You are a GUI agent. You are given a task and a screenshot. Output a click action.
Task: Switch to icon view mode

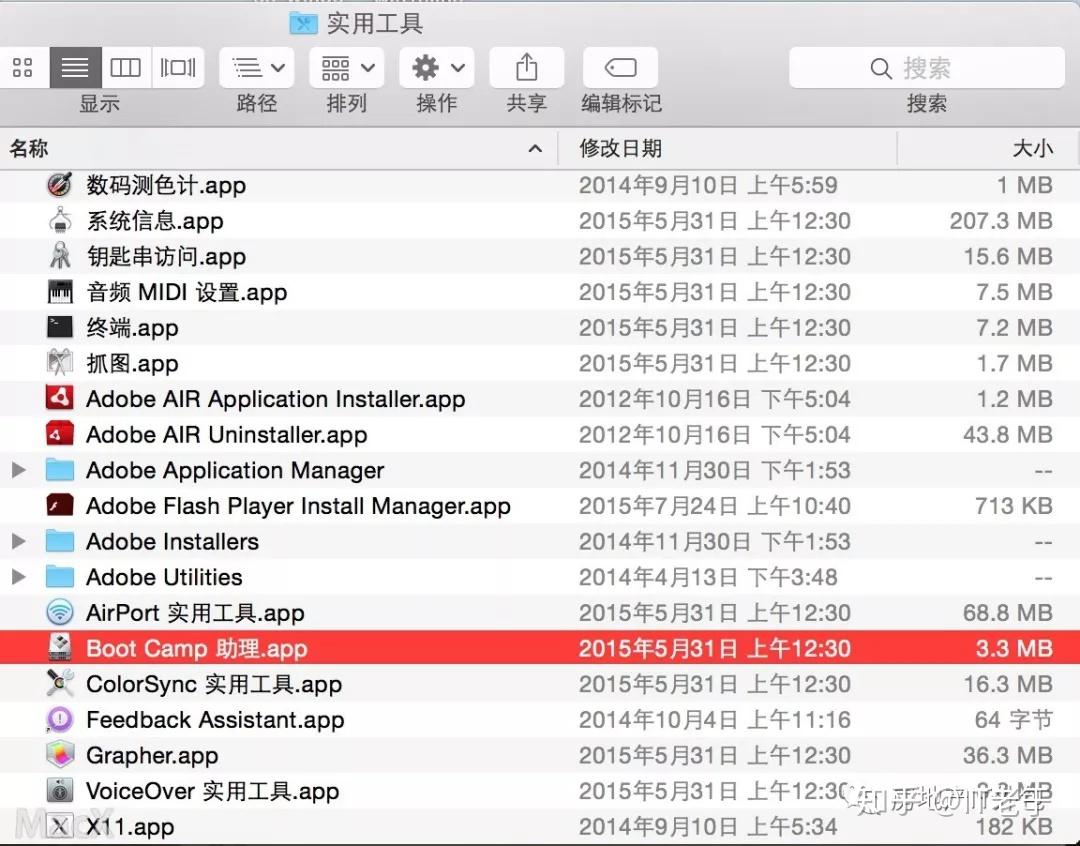pyautogui.click(x=24, y=67)
